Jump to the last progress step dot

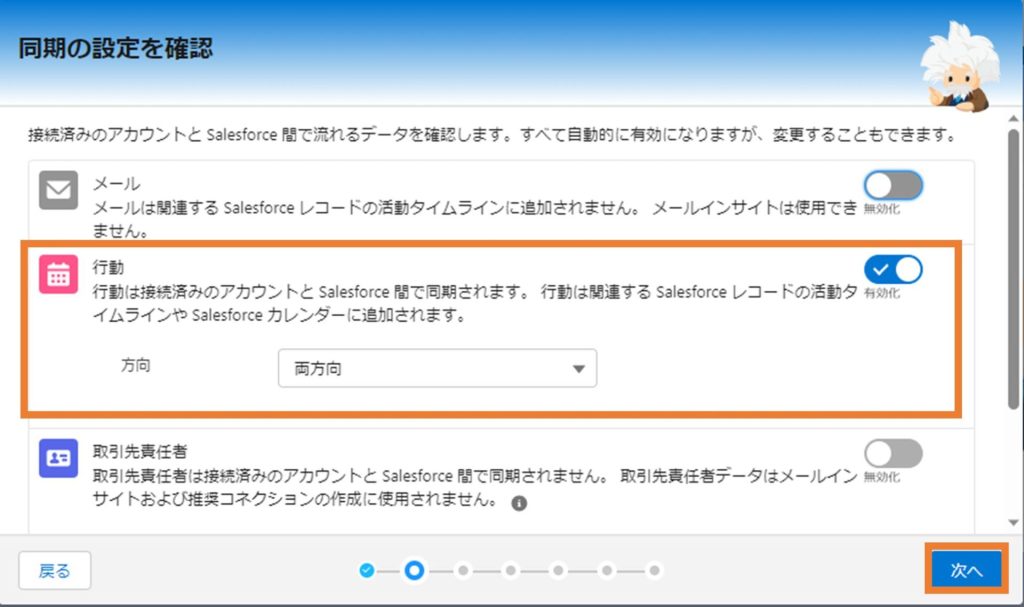654,570
